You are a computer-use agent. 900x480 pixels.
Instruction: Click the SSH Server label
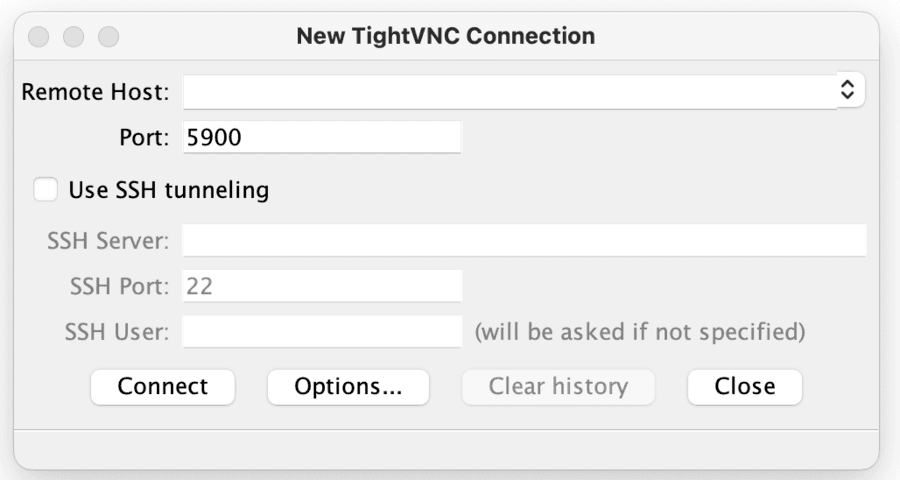coord(108,240)
